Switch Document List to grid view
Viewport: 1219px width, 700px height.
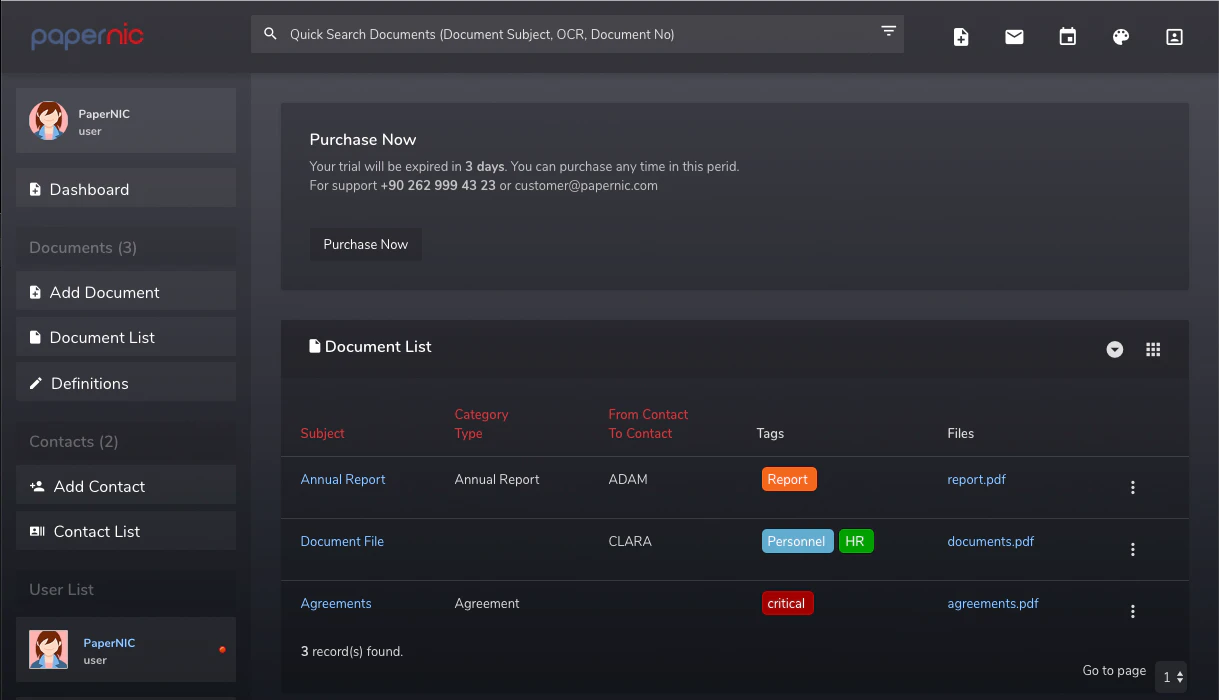coord(1153,349)
